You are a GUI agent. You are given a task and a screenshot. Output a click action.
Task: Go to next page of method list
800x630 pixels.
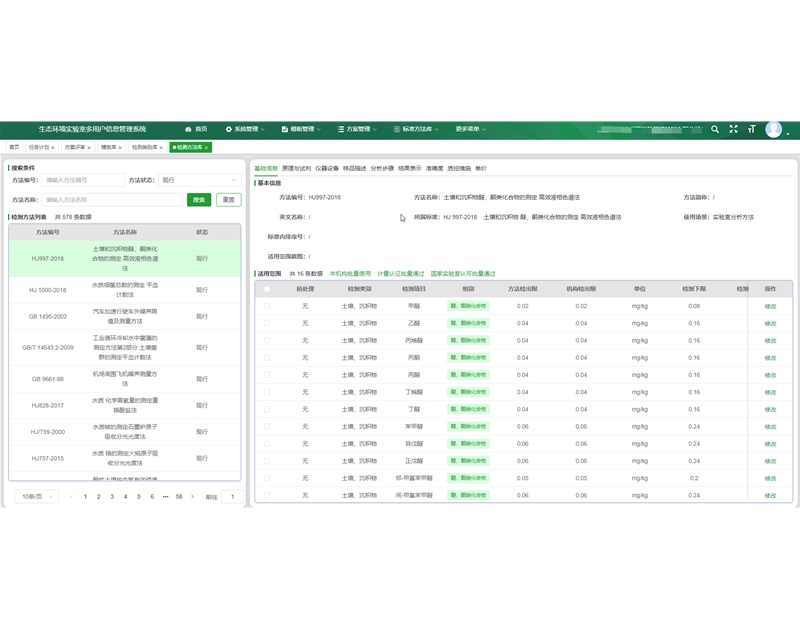[x=193, y=497]
